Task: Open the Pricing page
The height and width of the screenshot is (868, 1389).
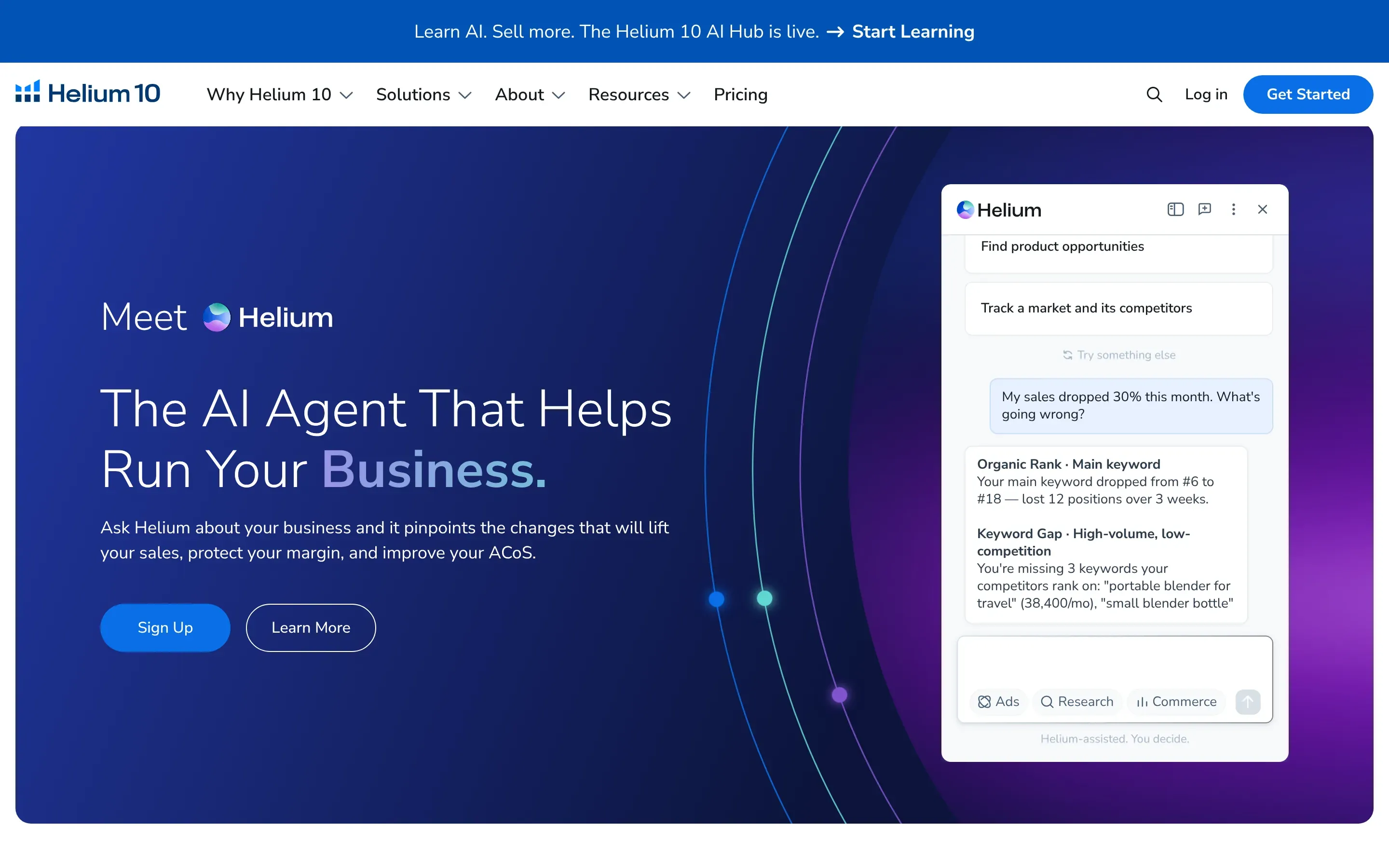Action: [740, 94]
